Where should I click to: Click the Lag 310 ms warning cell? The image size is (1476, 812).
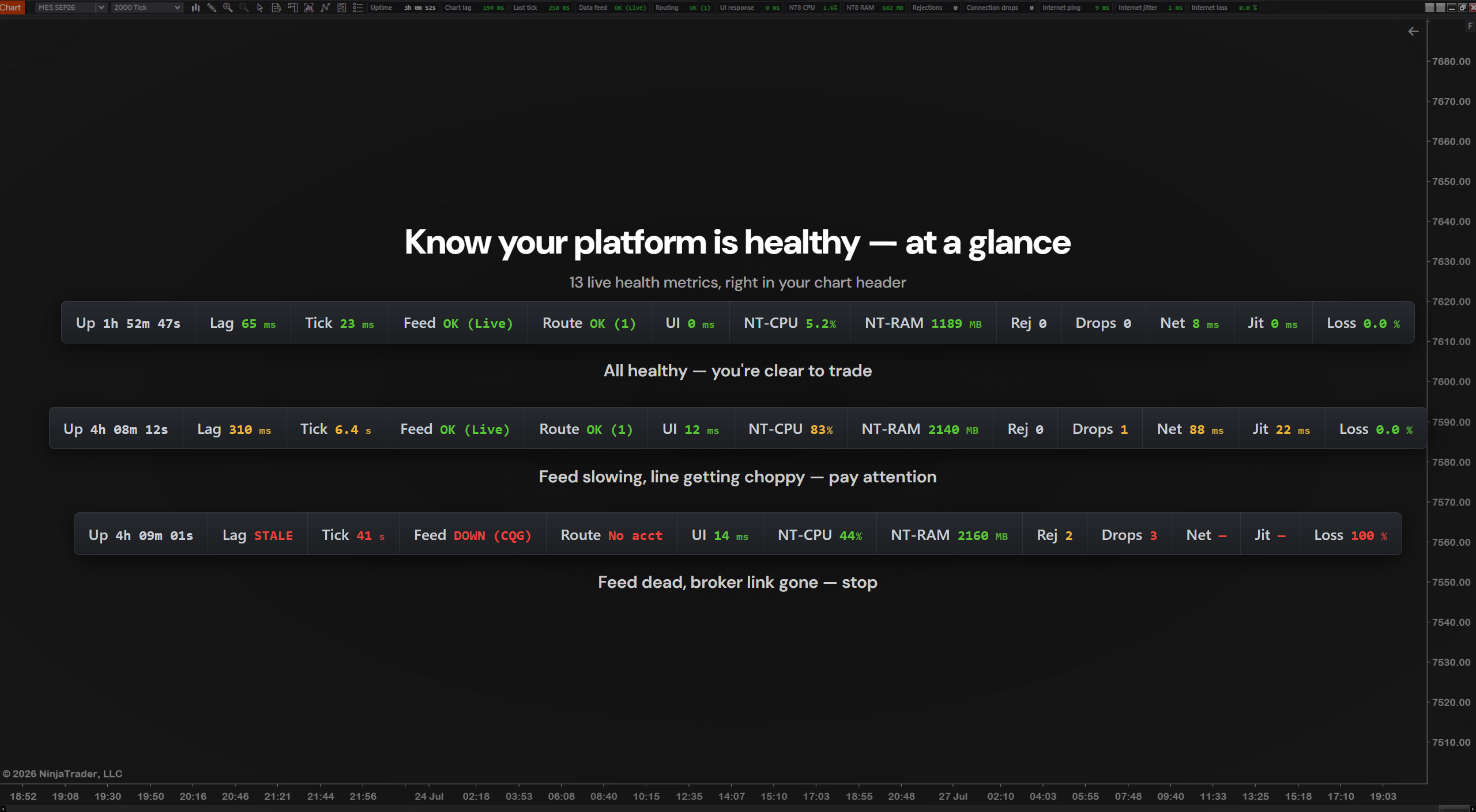(234, 429)
